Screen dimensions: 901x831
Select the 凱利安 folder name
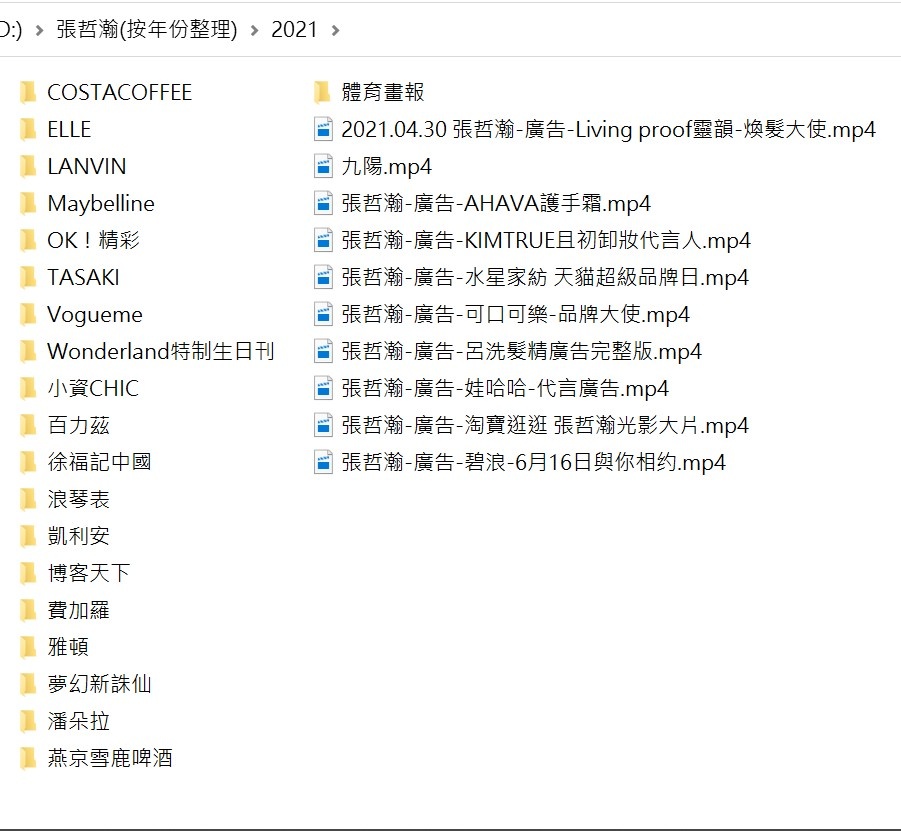[x=79, y=536]
